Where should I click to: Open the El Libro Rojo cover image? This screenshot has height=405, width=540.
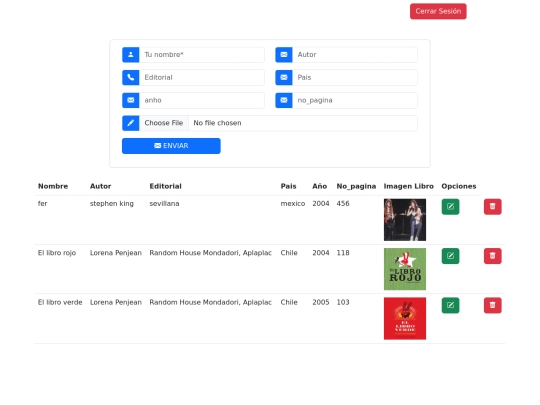tap(405, 269)
